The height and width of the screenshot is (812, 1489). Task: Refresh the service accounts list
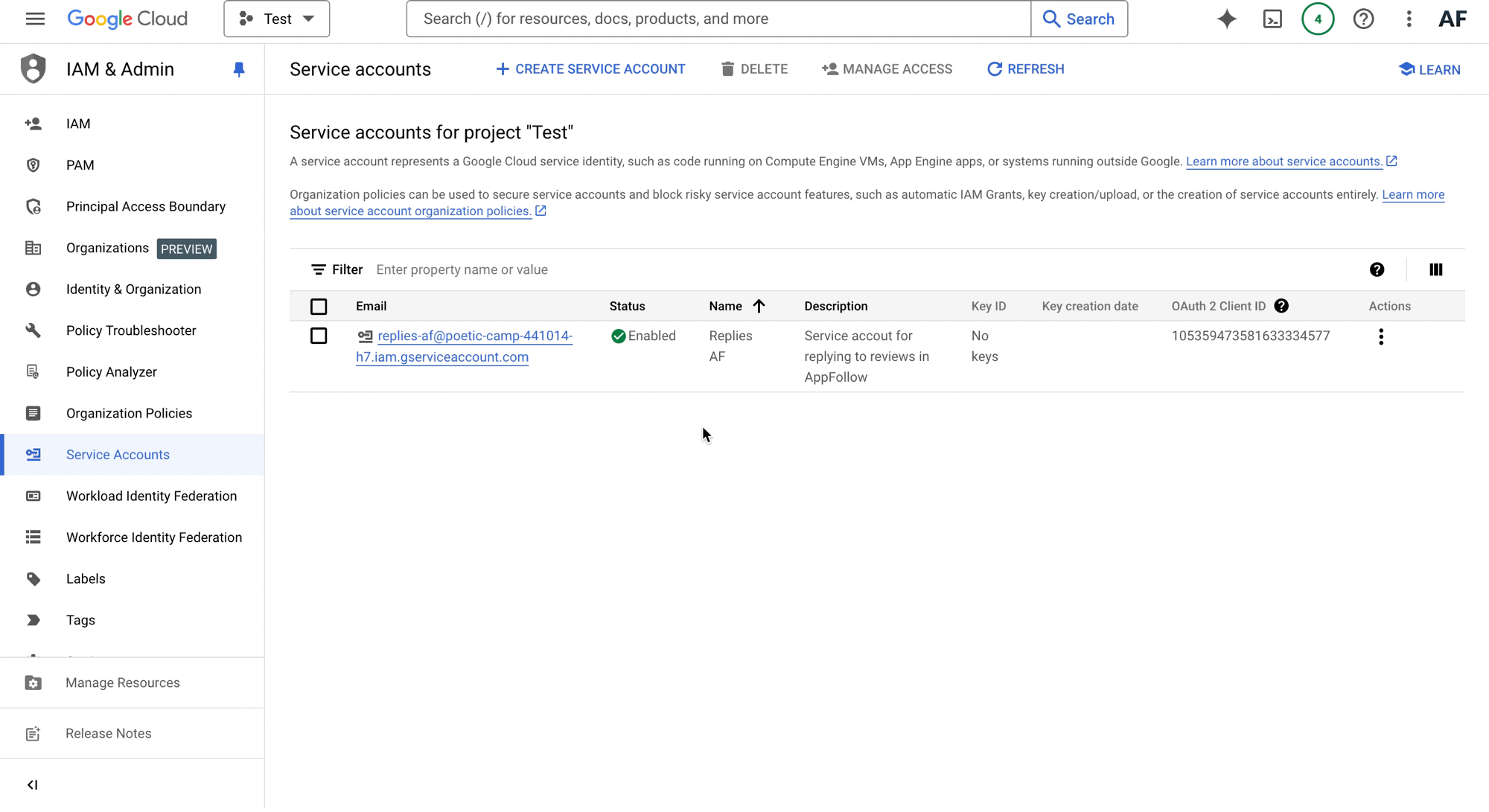[1026, 69]
